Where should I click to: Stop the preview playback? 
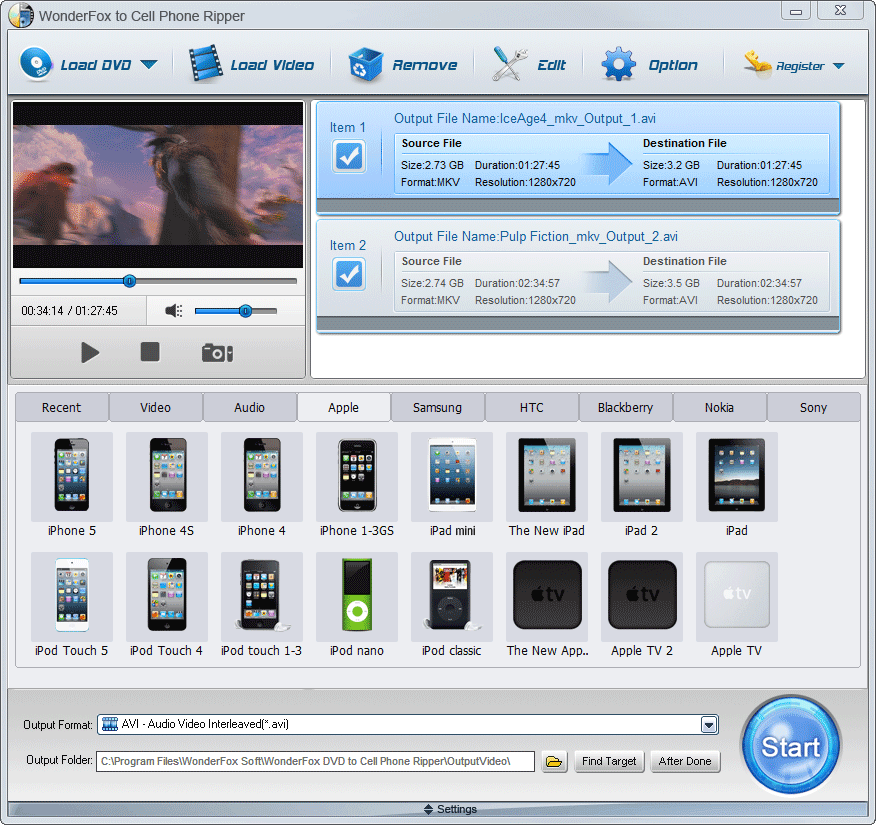click(x=150, y=352)
